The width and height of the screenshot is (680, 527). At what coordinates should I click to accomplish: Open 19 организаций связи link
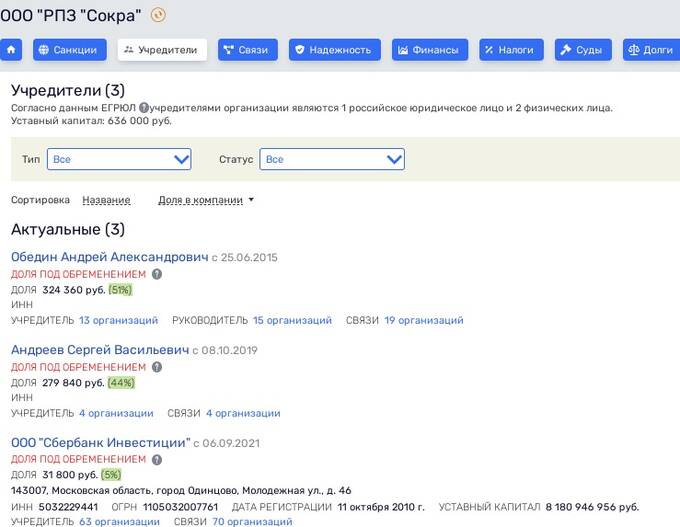coord(424,320)
